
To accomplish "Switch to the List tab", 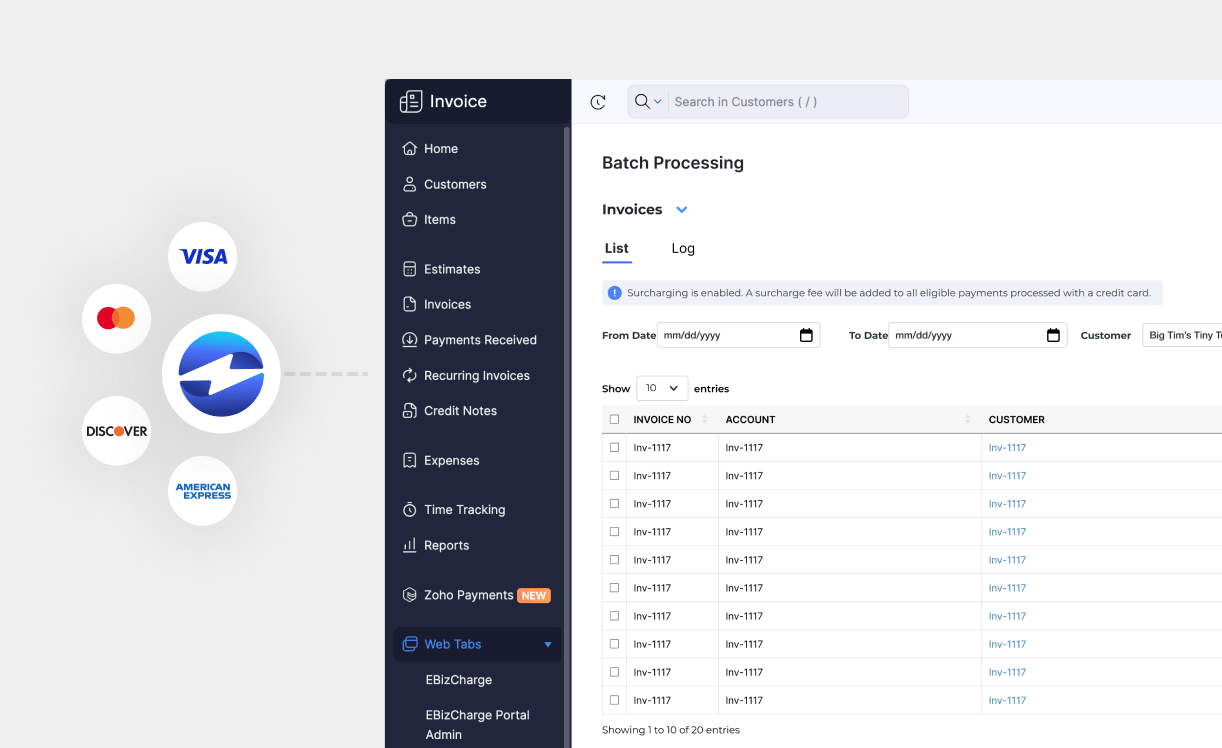I will pyautogui.click(x=617, y=248).
